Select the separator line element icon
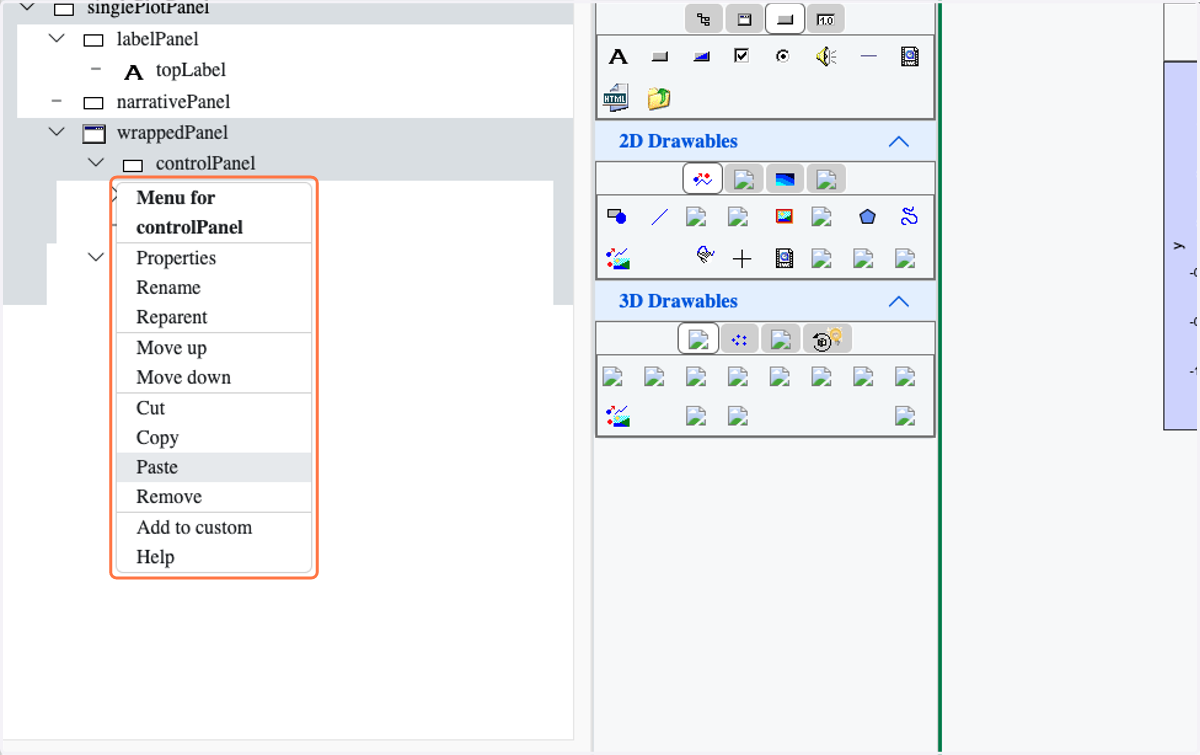 [x=868, y=57]
